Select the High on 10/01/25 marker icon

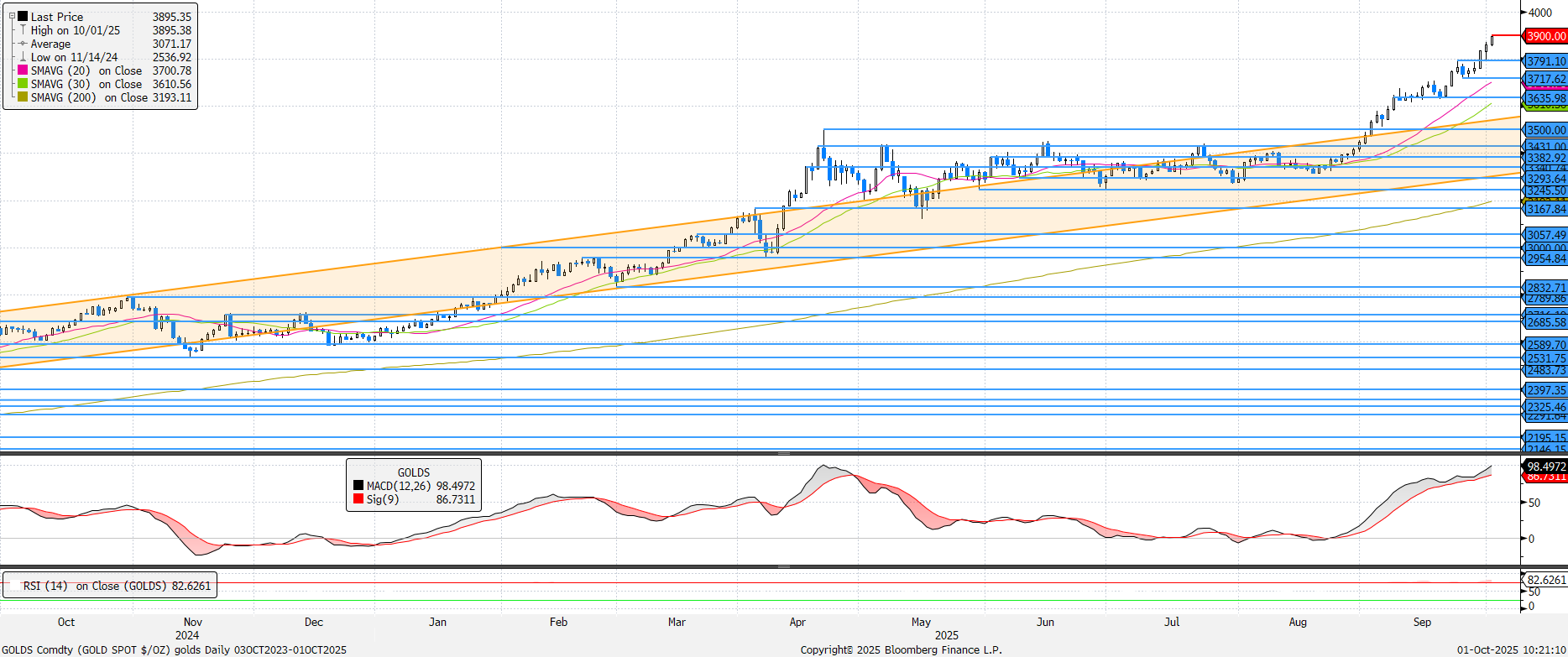point(23,30)
